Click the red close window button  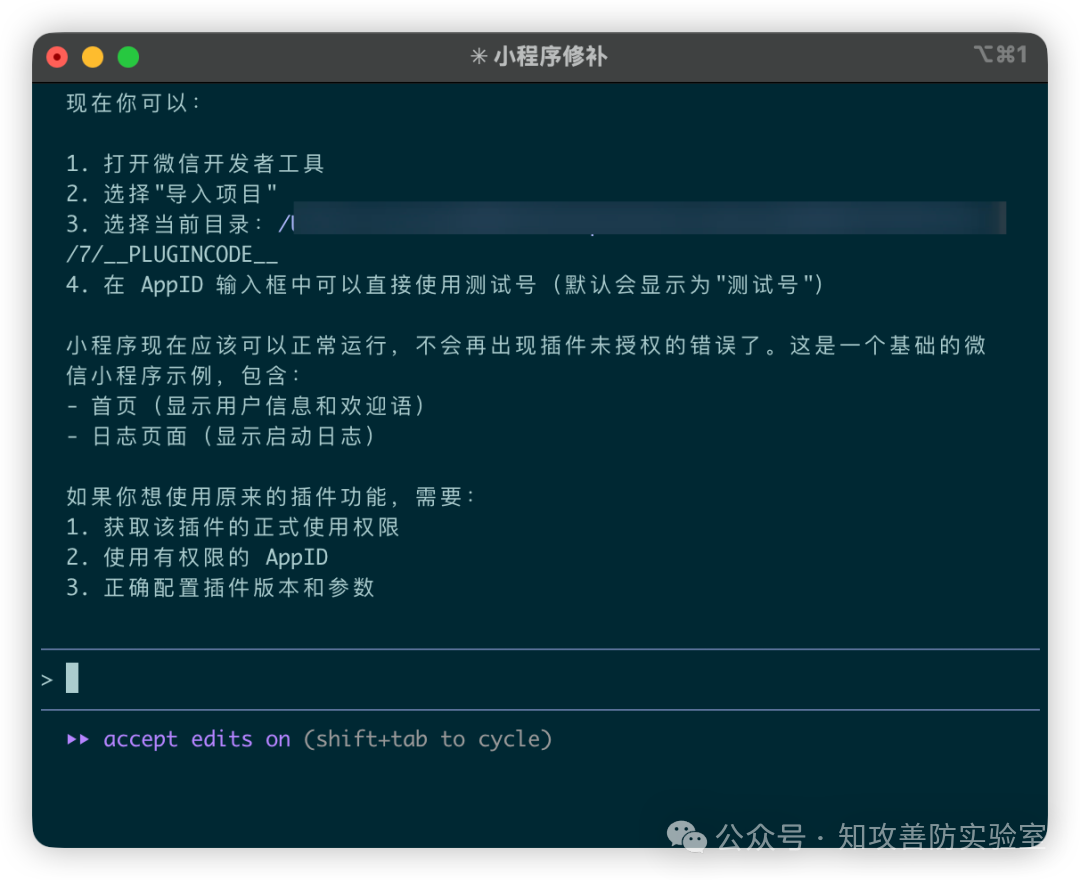point(57,57)
